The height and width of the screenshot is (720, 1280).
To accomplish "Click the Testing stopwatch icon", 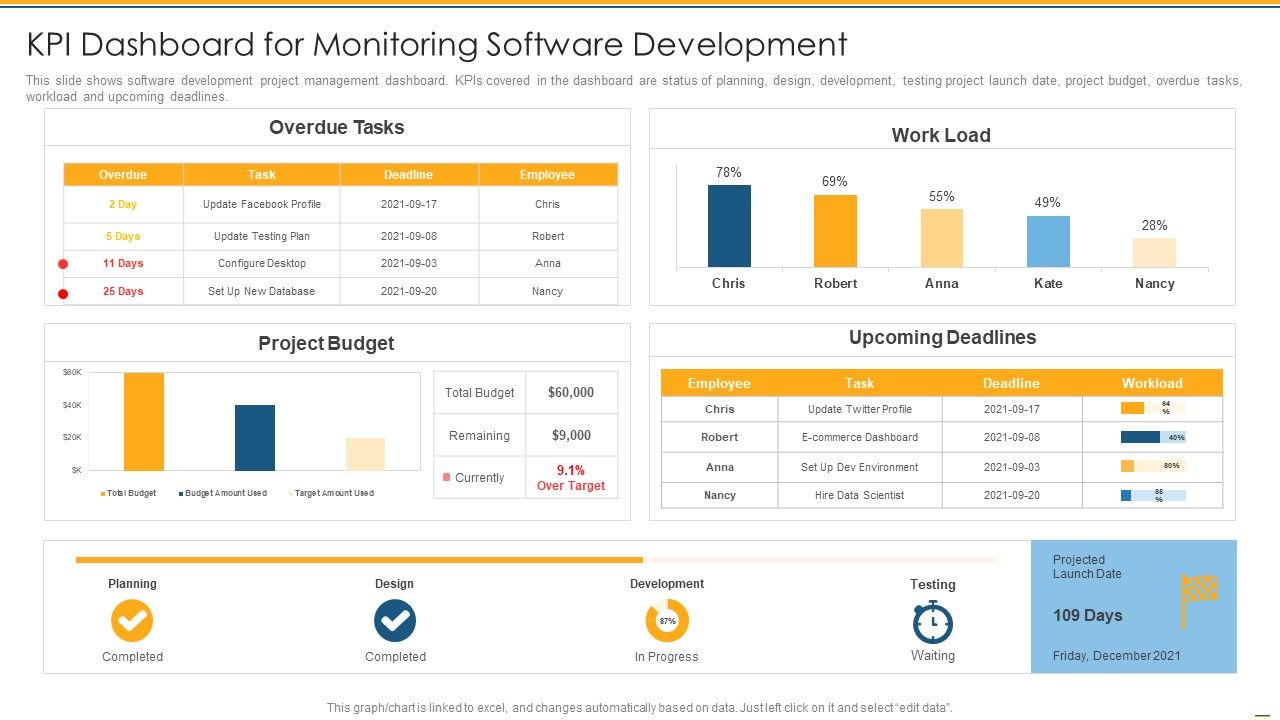I will [x=932, y=621].
